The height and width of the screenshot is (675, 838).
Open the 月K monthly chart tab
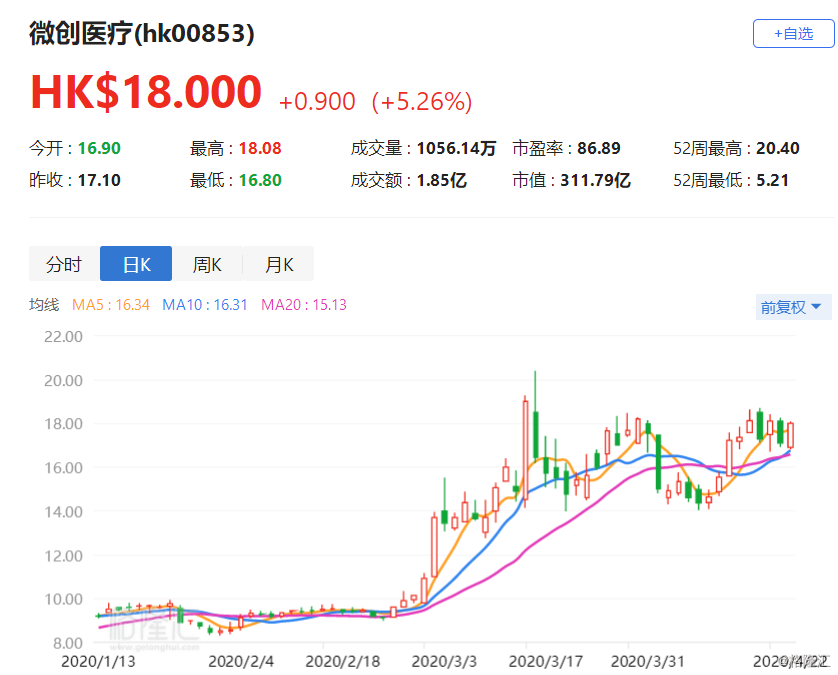point(278,264)
